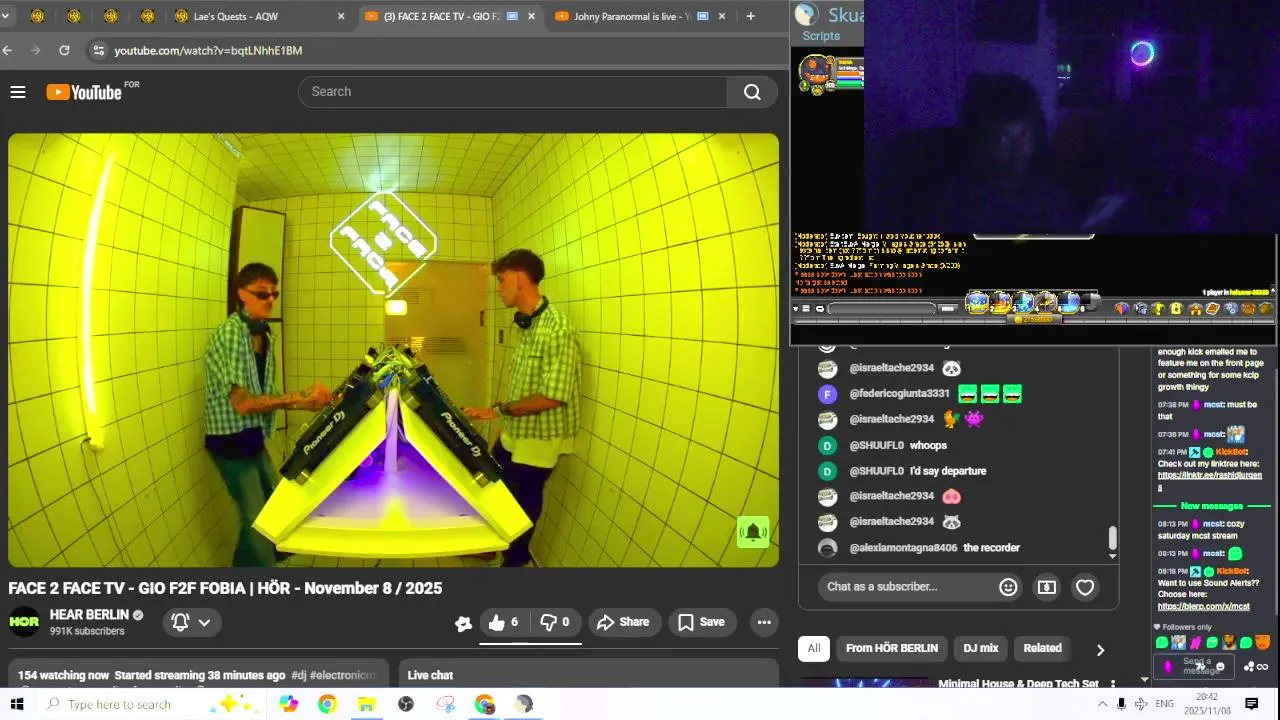Reload the page with the refresh icon

click(64, 50)
